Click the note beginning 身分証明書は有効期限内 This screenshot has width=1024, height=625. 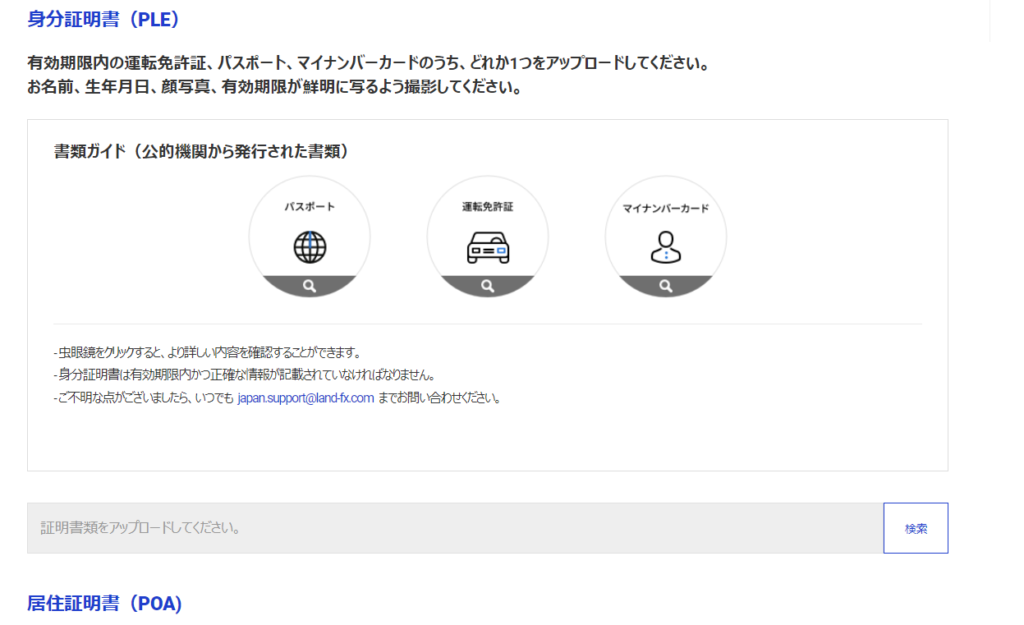245,375
